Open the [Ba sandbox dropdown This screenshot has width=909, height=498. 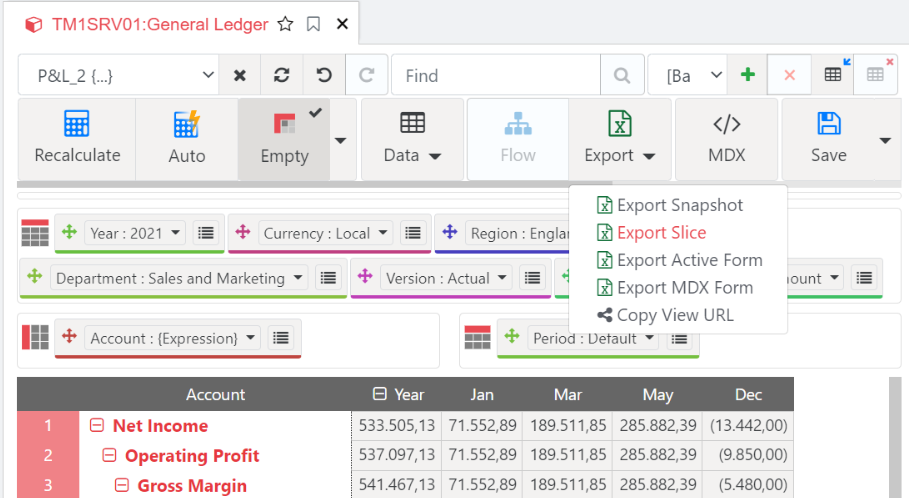(x=688, y=75)
